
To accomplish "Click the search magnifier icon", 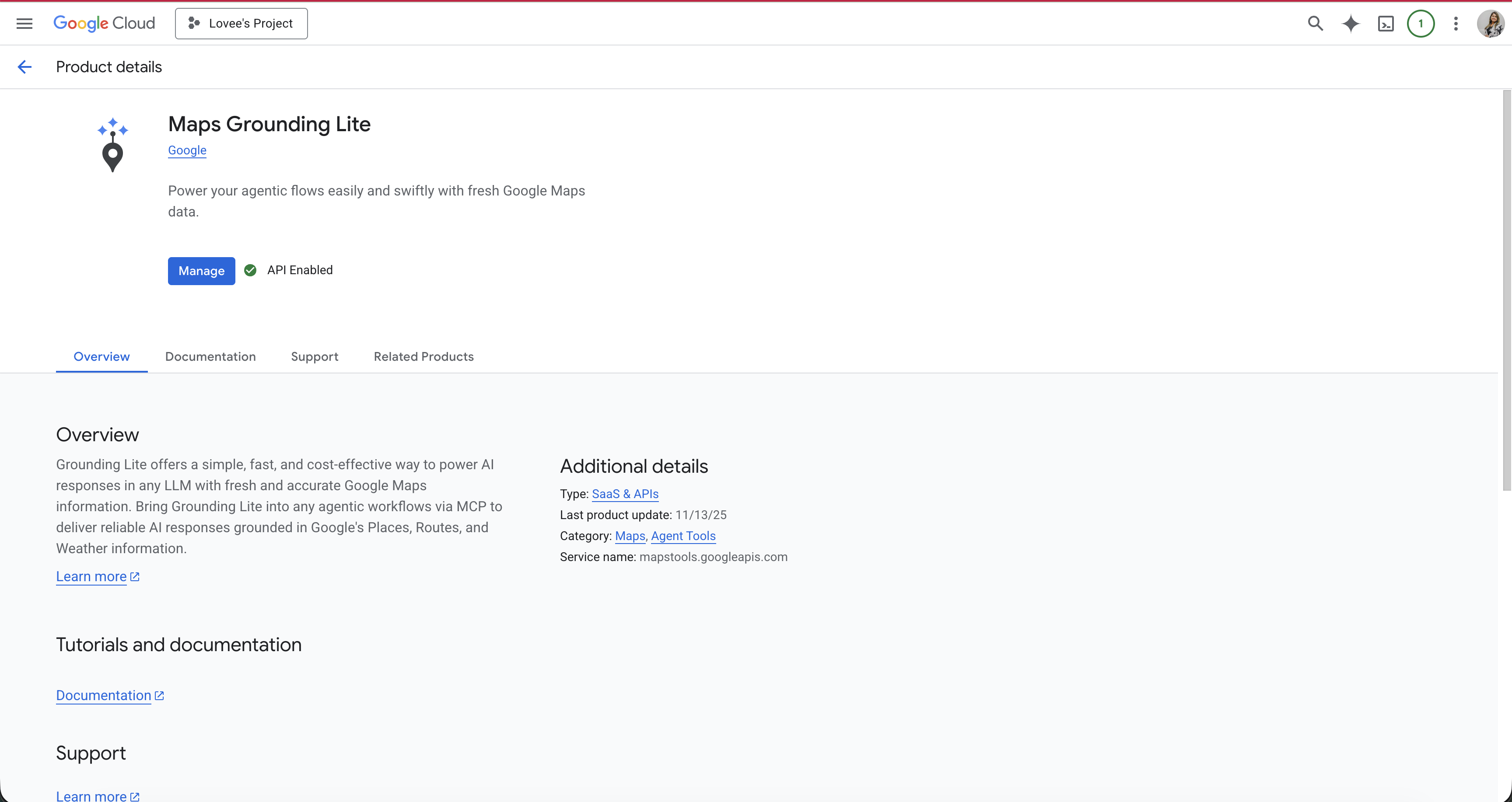I will click(1316, 24).
